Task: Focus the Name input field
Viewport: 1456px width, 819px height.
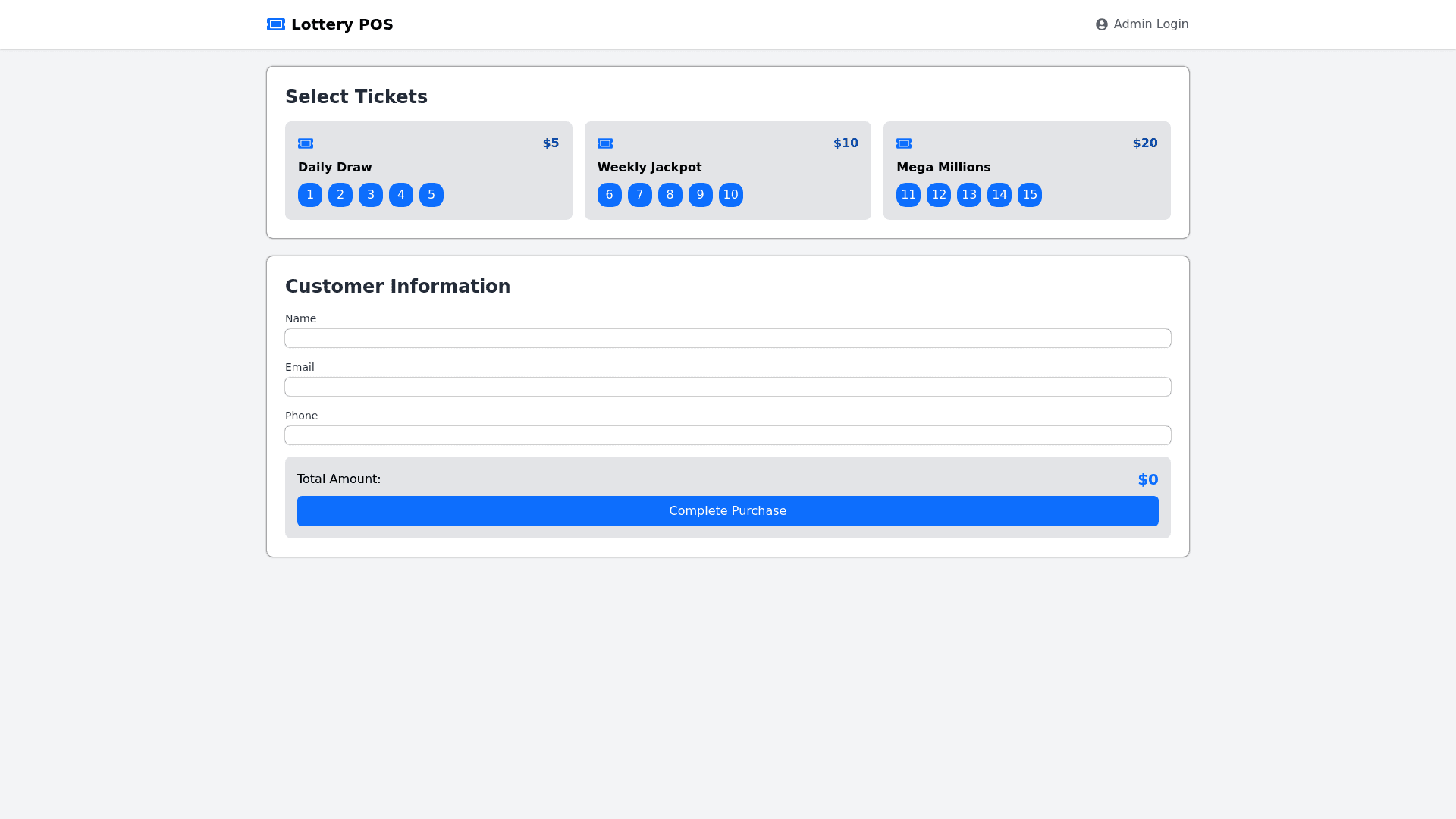Action: (727, 338)
